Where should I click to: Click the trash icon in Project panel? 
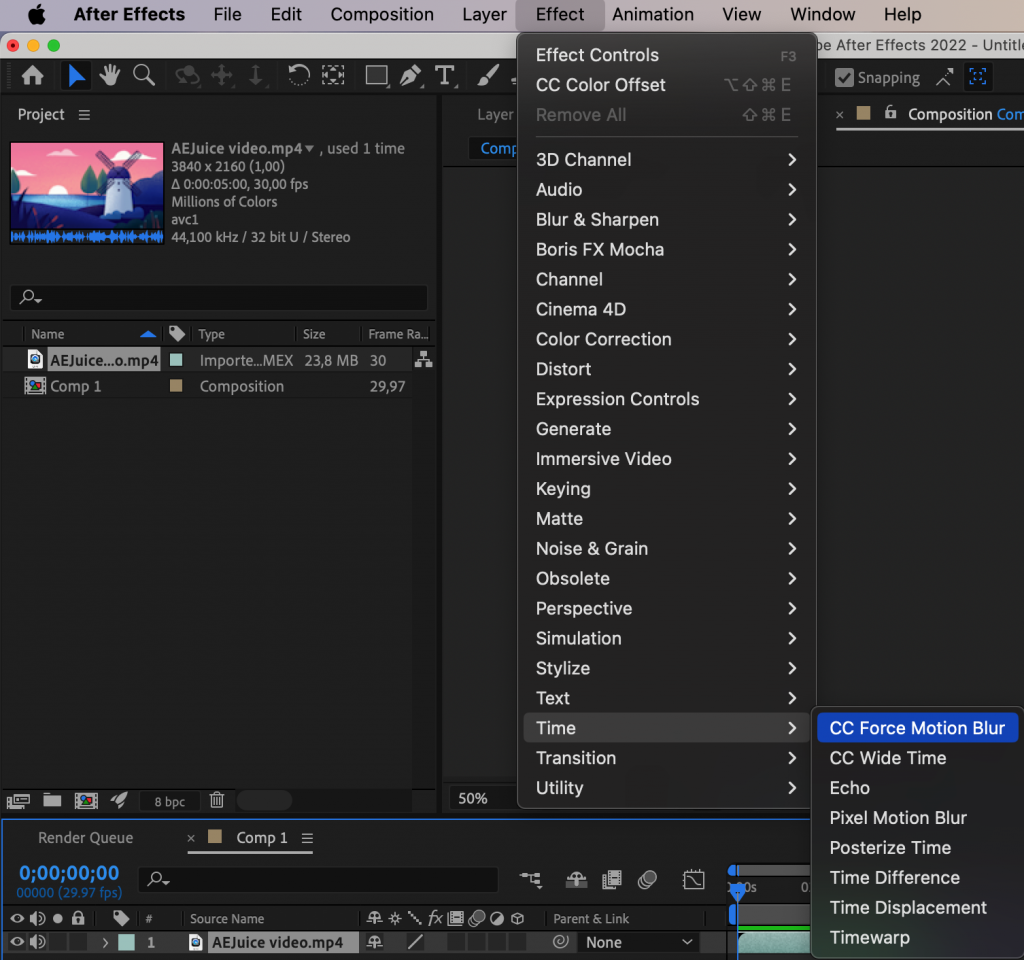(217, 800)
